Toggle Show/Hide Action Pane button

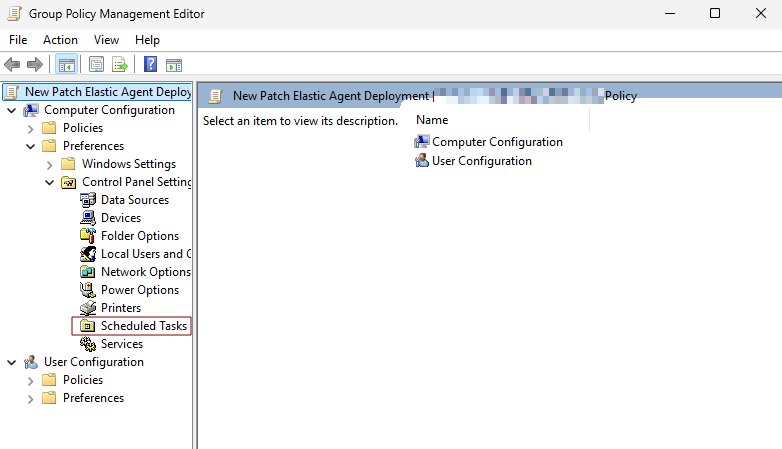point(174,65)
